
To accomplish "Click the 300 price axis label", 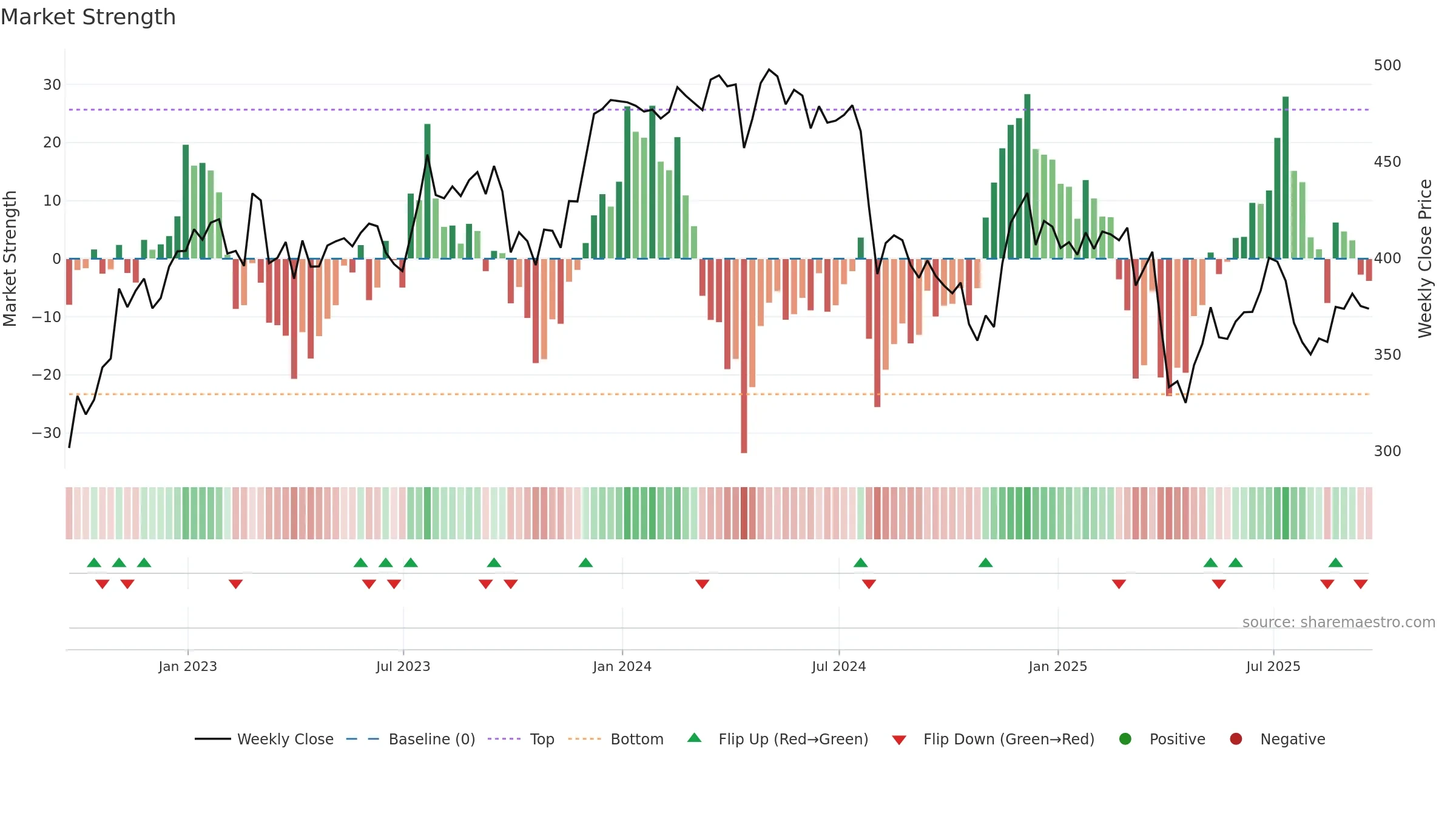I will 1387,451.
